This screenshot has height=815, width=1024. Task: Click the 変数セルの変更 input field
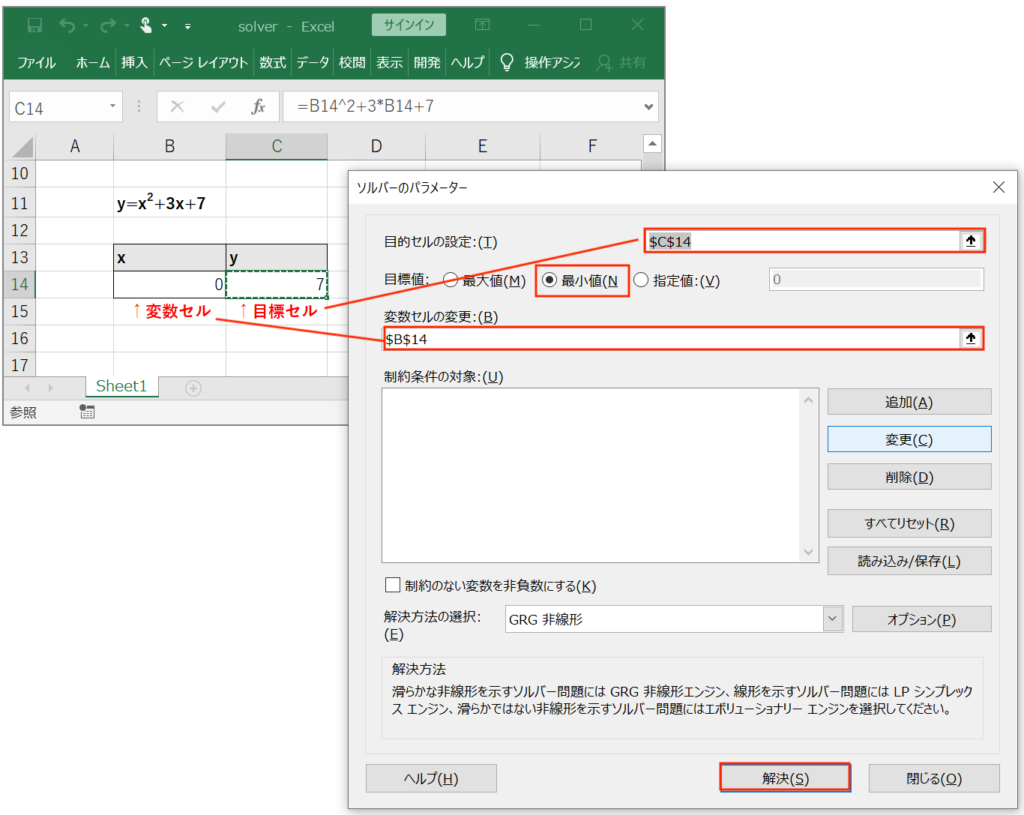pos(670,339)
